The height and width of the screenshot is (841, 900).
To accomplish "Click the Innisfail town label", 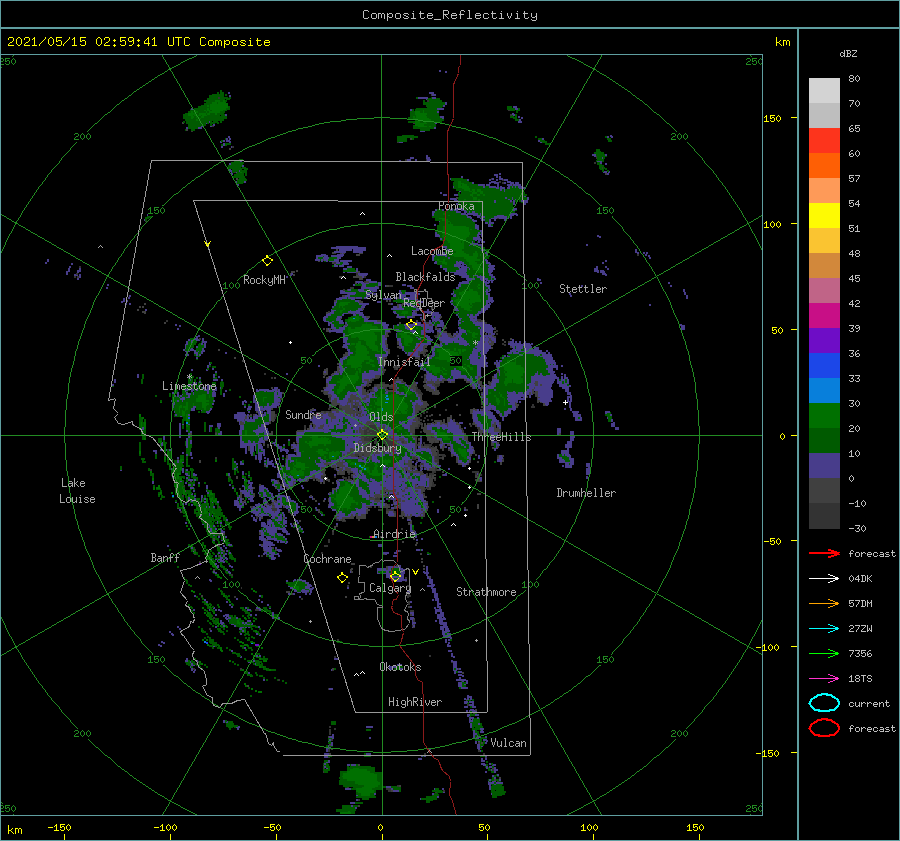I will [404, 362].
